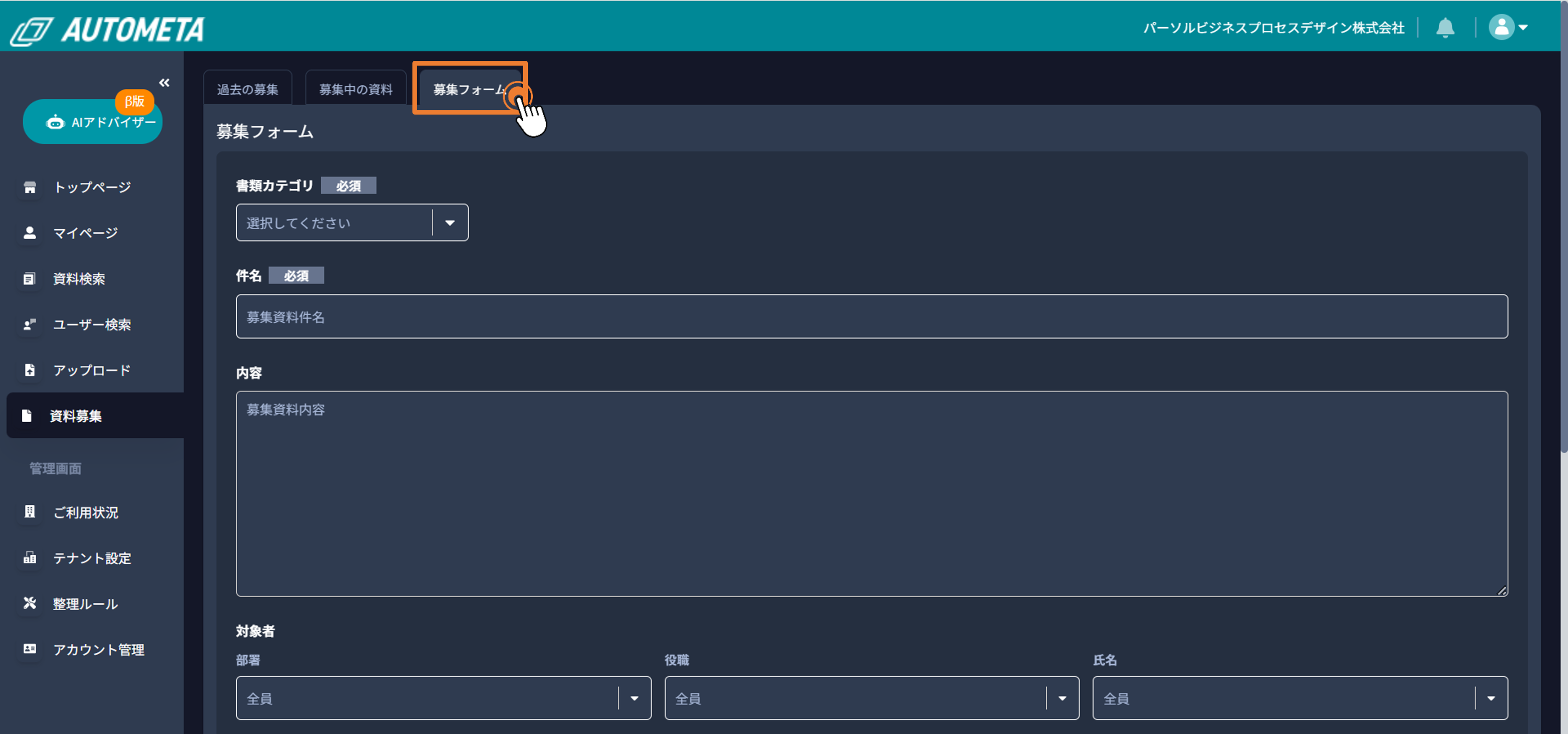This screenshot has height=734, width=1568.
Task: Open ユーザー検索 in sidebar
Action: click(x=92, y=324)
